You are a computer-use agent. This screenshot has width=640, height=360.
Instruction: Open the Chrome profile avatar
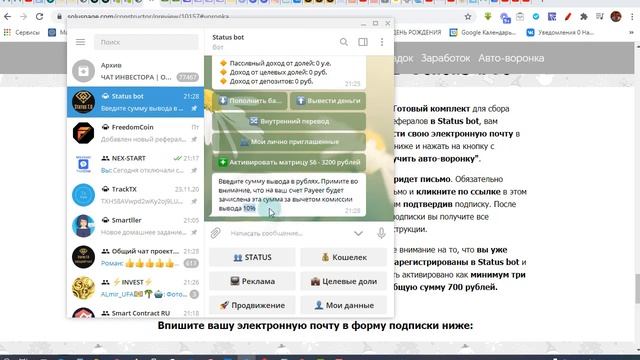click(616, 17)
